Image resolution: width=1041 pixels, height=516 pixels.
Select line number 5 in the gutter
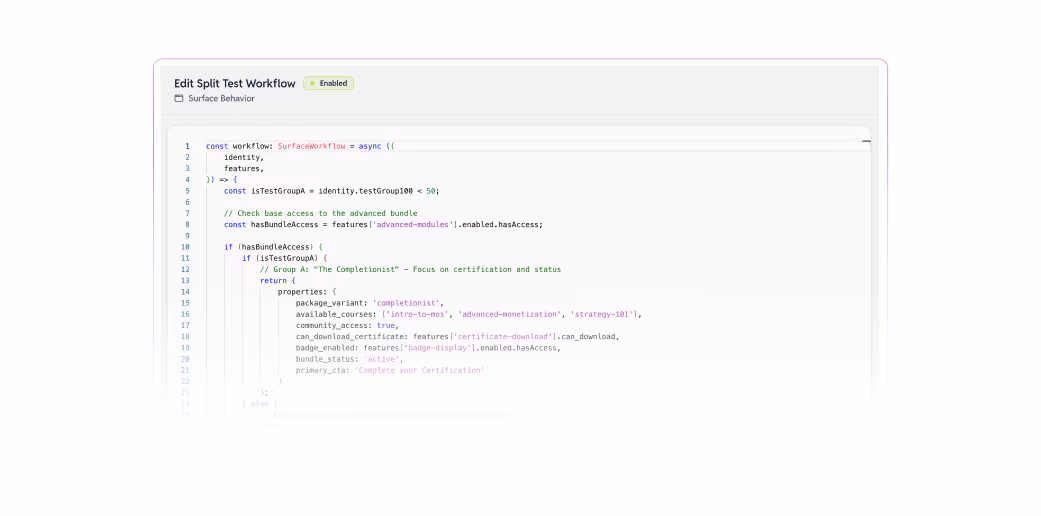[187, 191]
